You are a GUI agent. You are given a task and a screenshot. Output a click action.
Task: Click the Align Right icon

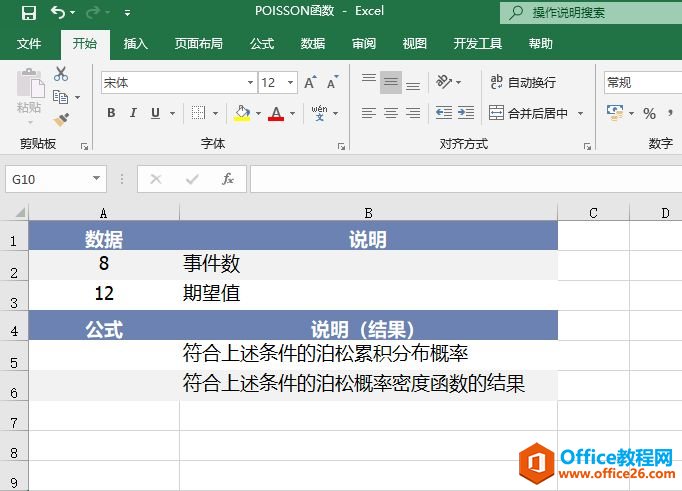coord(413,113)
